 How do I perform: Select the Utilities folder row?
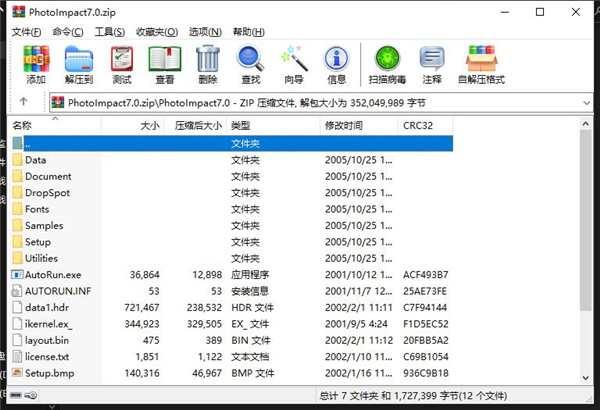[232, 258]
